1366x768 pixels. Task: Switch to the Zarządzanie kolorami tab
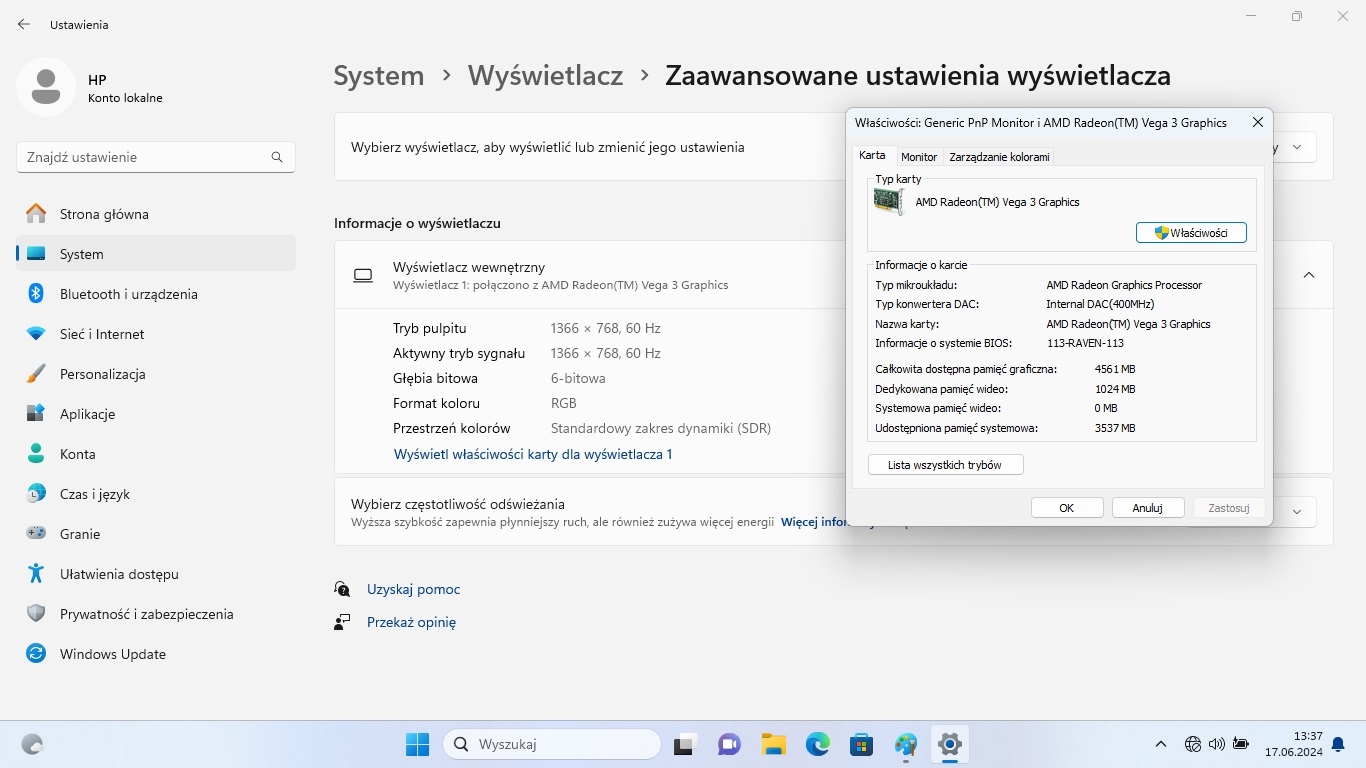[x=999, y=157]
